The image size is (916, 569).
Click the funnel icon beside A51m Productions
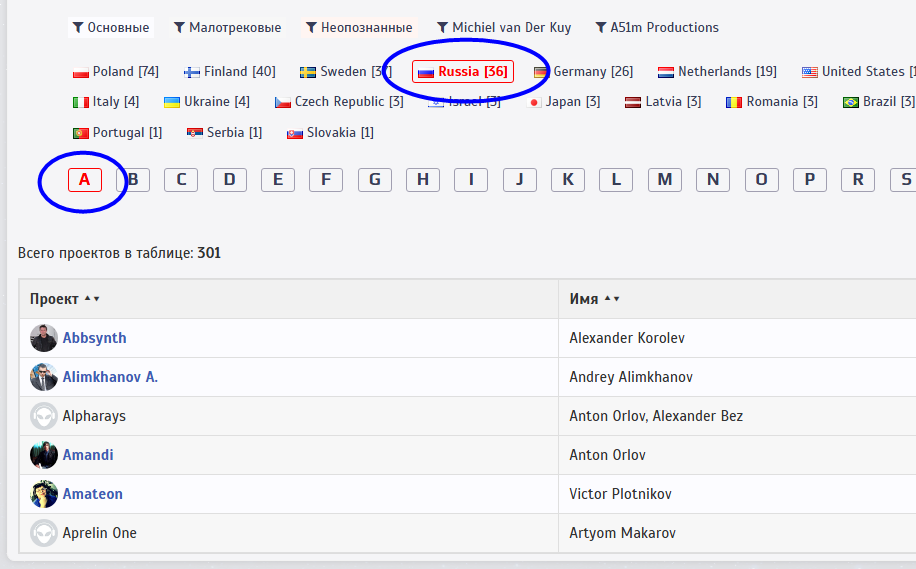coord(601,27)
